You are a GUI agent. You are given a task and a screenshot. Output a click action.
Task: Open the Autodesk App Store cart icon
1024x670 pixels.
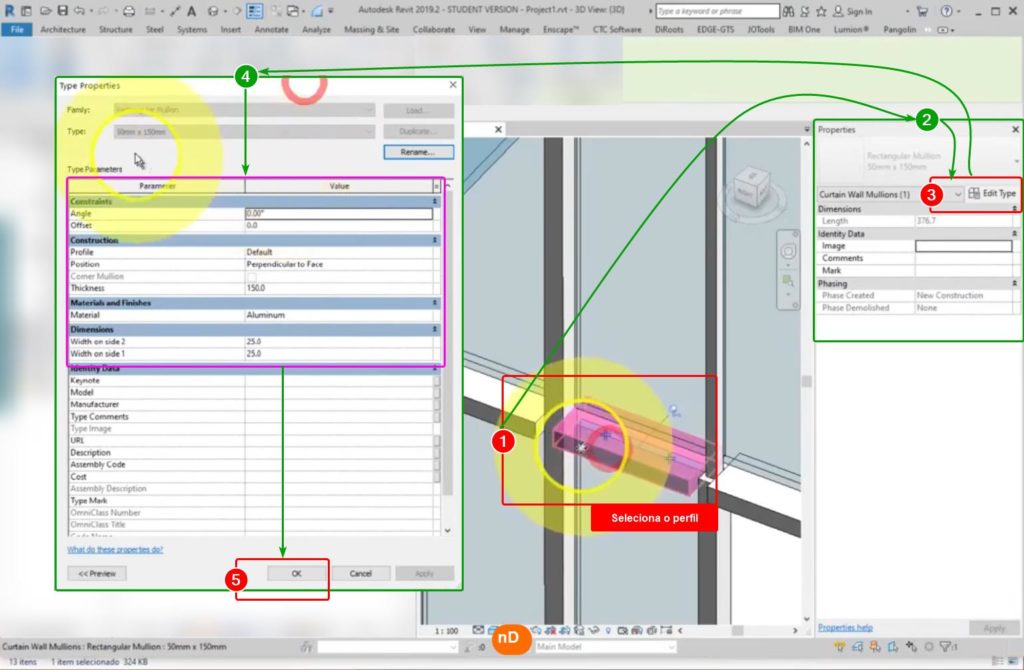[x=919, y=11]
